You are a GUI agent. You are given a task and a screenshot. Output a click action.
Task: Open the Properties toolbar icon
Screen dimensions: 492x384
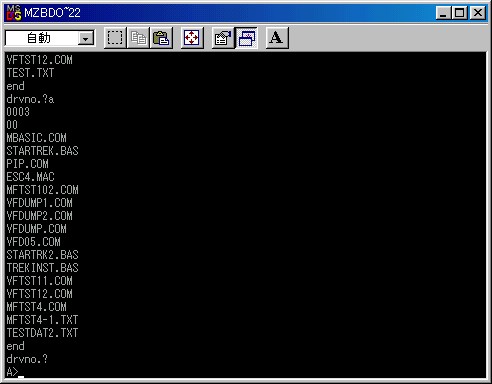pos(223,38)
